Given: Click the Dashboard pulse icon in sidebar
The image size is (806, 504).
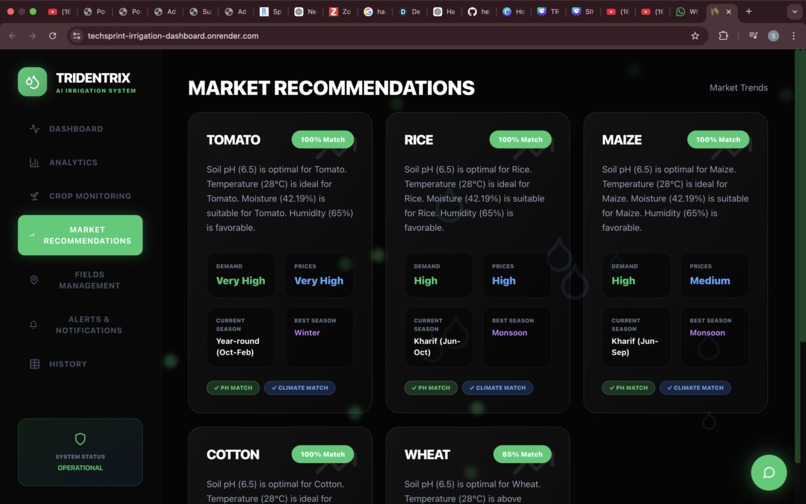Looking at the screenshot, I should (34, 129).
